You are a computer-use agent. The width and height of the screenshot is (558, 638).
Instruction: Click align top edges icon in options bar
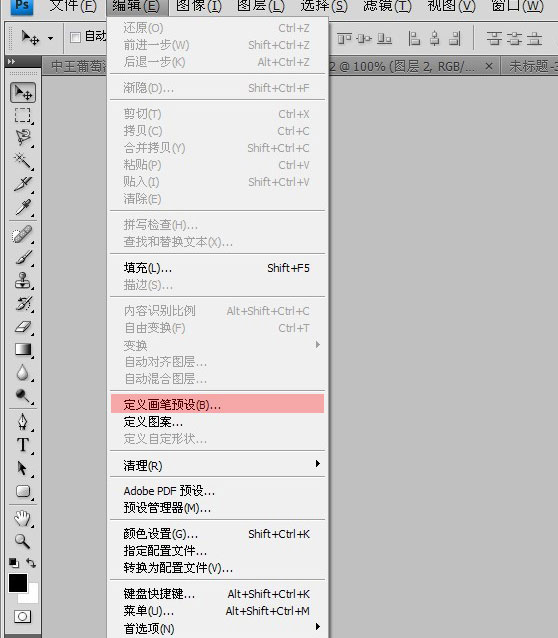(x=344, y=39)
